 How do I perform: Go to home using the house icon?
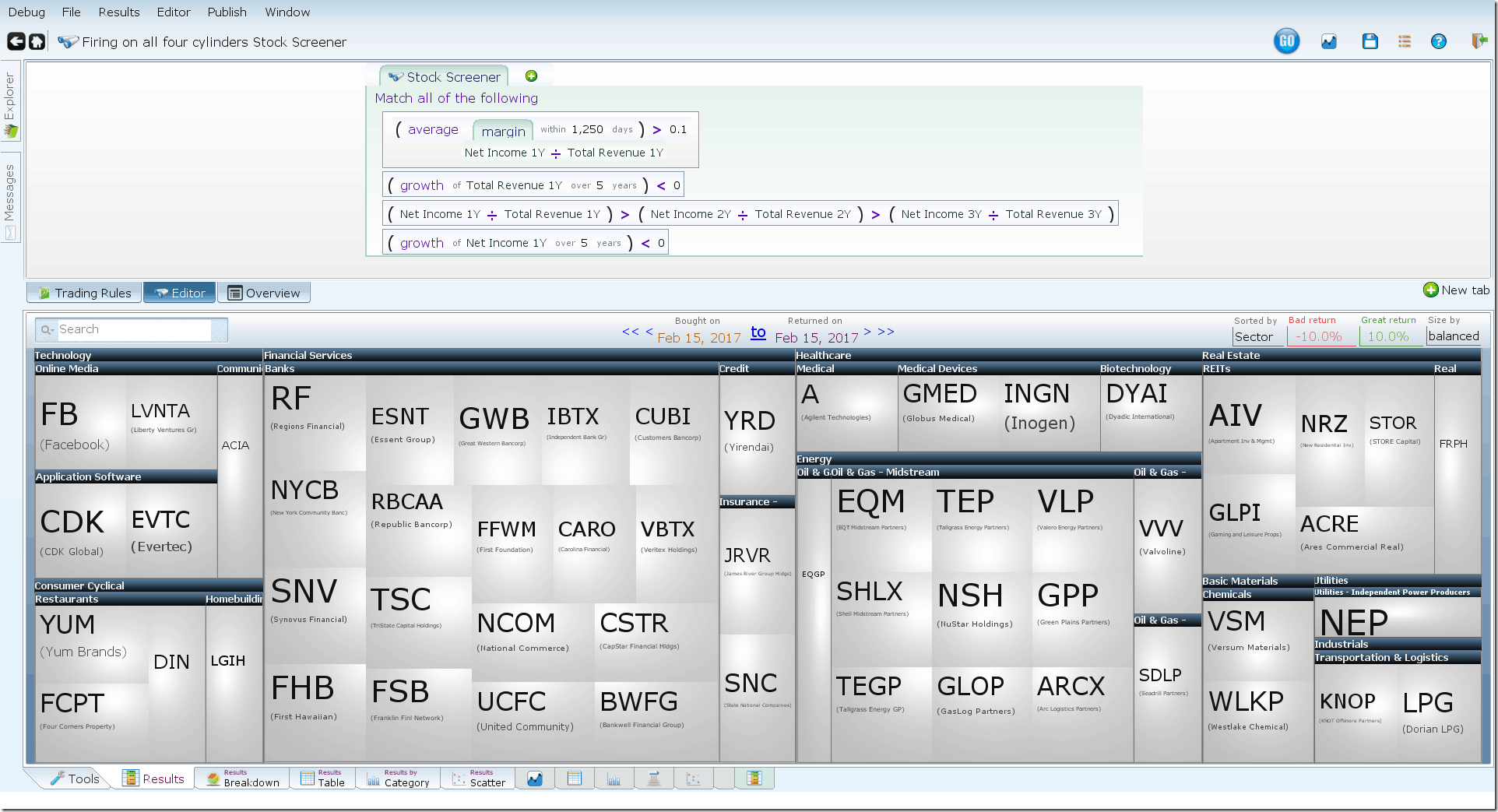tap(37, 41)
